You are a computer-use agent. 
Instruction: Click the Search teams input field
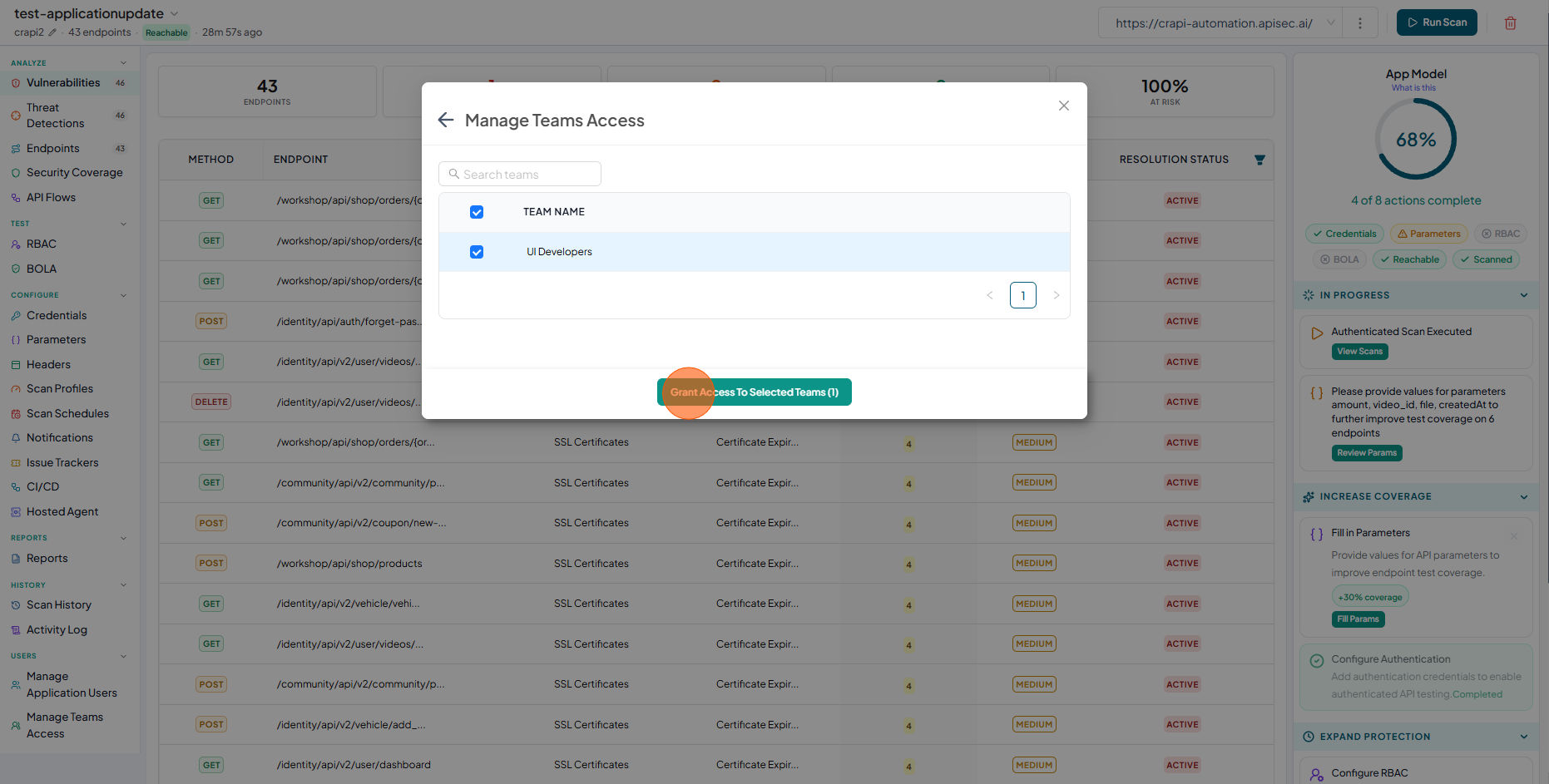coord(520,174)
